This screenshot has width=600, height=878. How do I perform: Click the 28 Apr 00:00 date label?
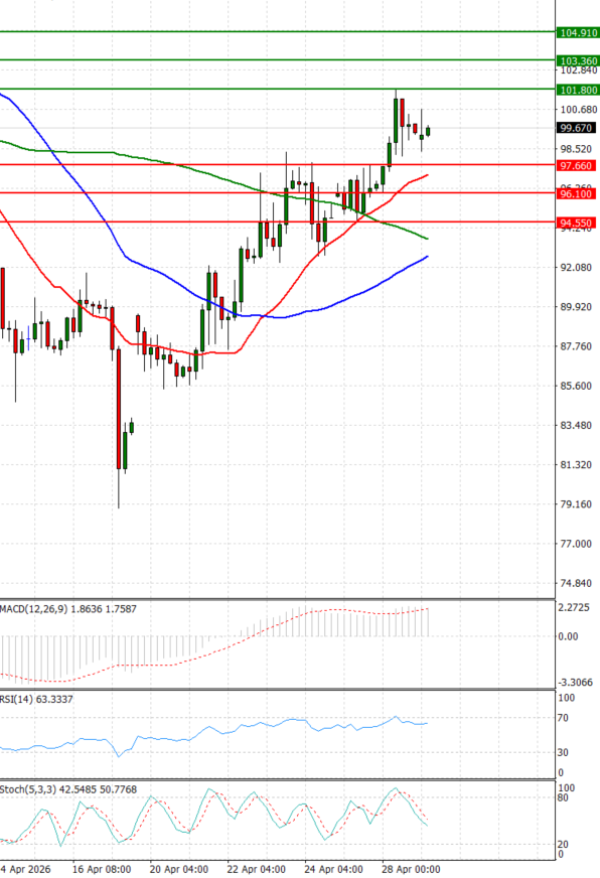click(x=412, y=869)
